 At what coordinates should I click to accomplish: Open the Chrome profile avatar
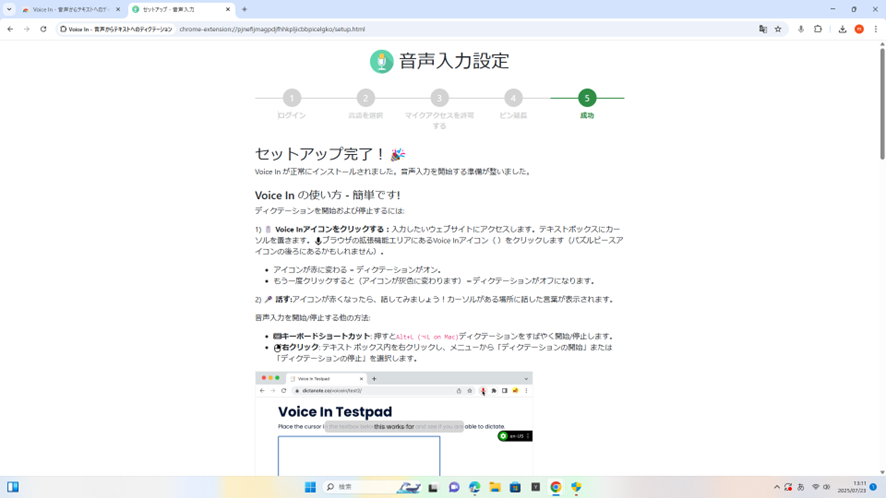click(859, 29)
